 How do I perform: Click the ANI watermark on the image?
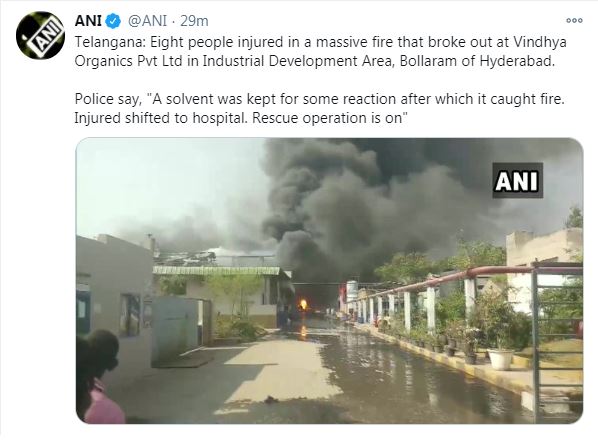[x=517, y=180]
